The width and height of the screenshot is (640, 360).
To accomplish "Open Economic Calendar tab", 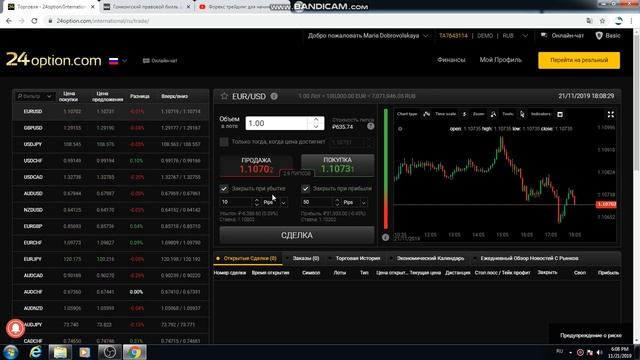I will click(430, 258).
